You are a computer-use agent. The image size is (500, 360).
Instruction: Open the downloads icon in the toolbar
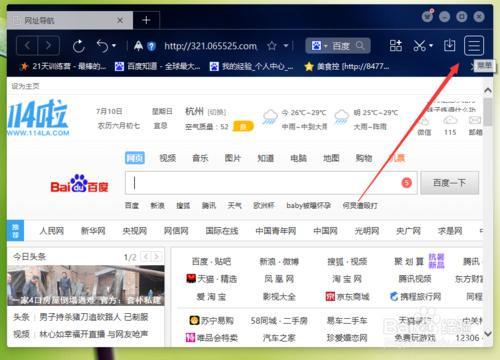[449, 45]
